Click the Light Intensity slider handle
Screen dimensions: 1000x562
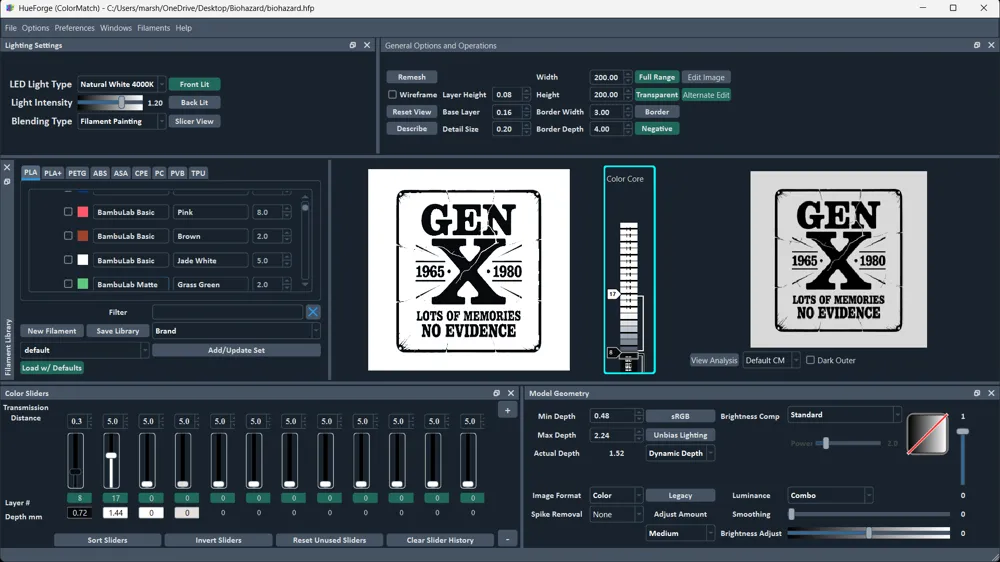point(121,102)
